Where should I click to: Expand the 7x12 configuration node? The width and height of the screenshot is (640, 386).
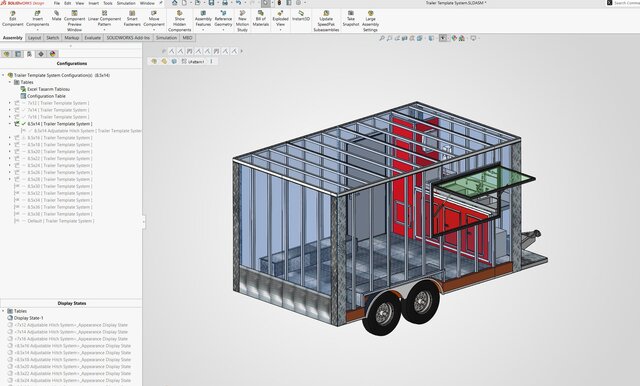pyautogui.click(x=10, y=103)
